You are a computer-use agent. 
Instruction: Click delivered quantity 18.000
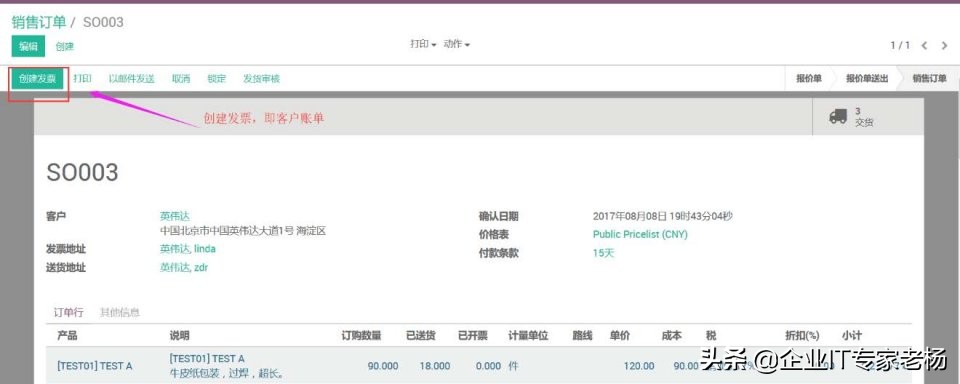(x=435, y=366)
